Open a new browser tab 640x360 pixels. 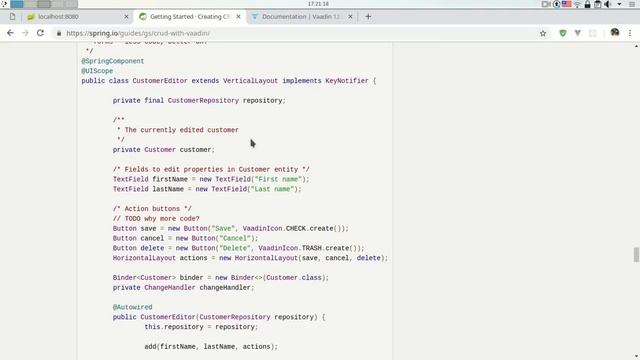tap(368, 17)
